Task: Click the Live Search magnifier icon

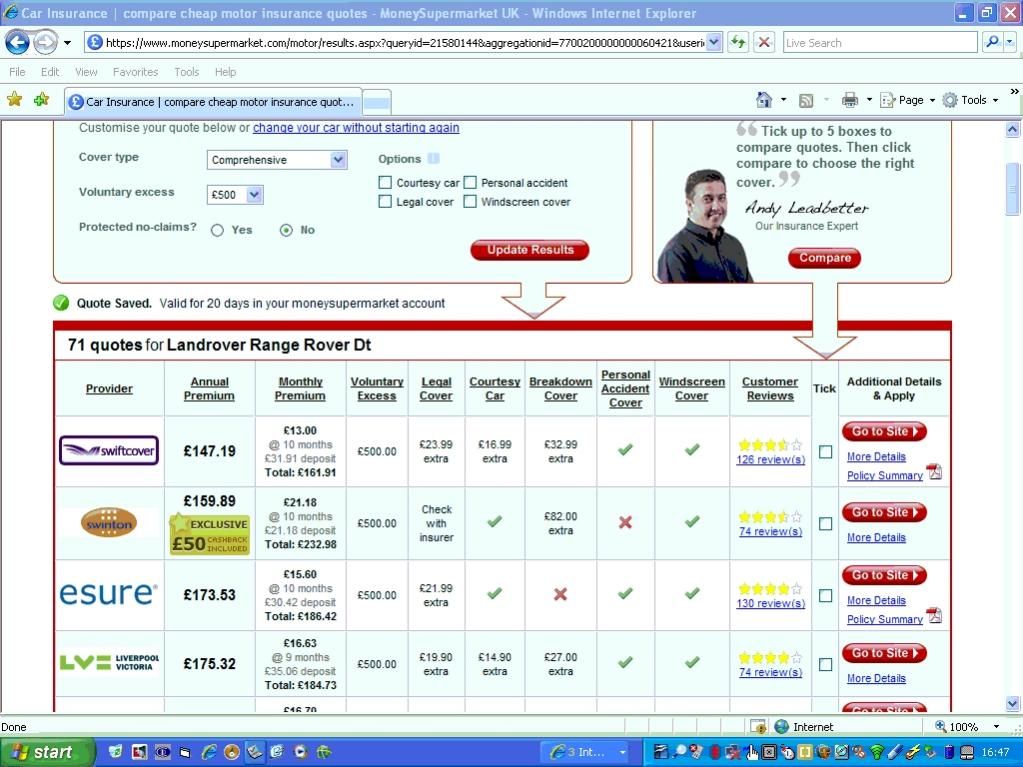Action: point(992,42)
